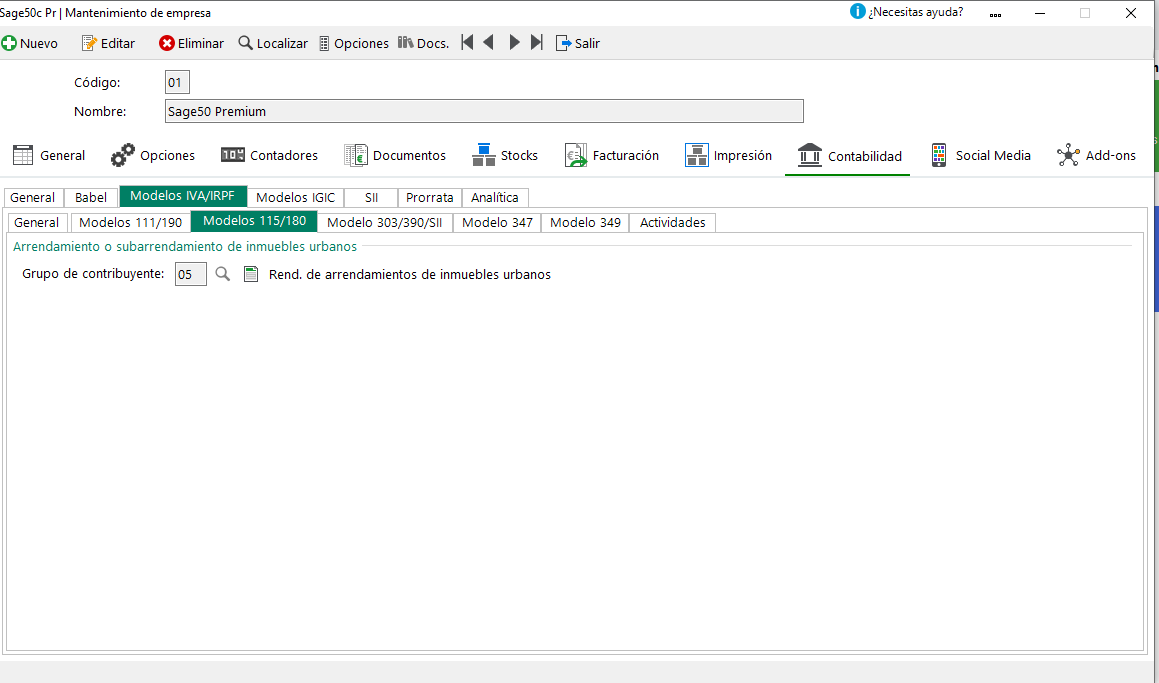This screenshot has width=1159, height=683.
Task: Switch to the Babel tab
Action: pos(91,197)
